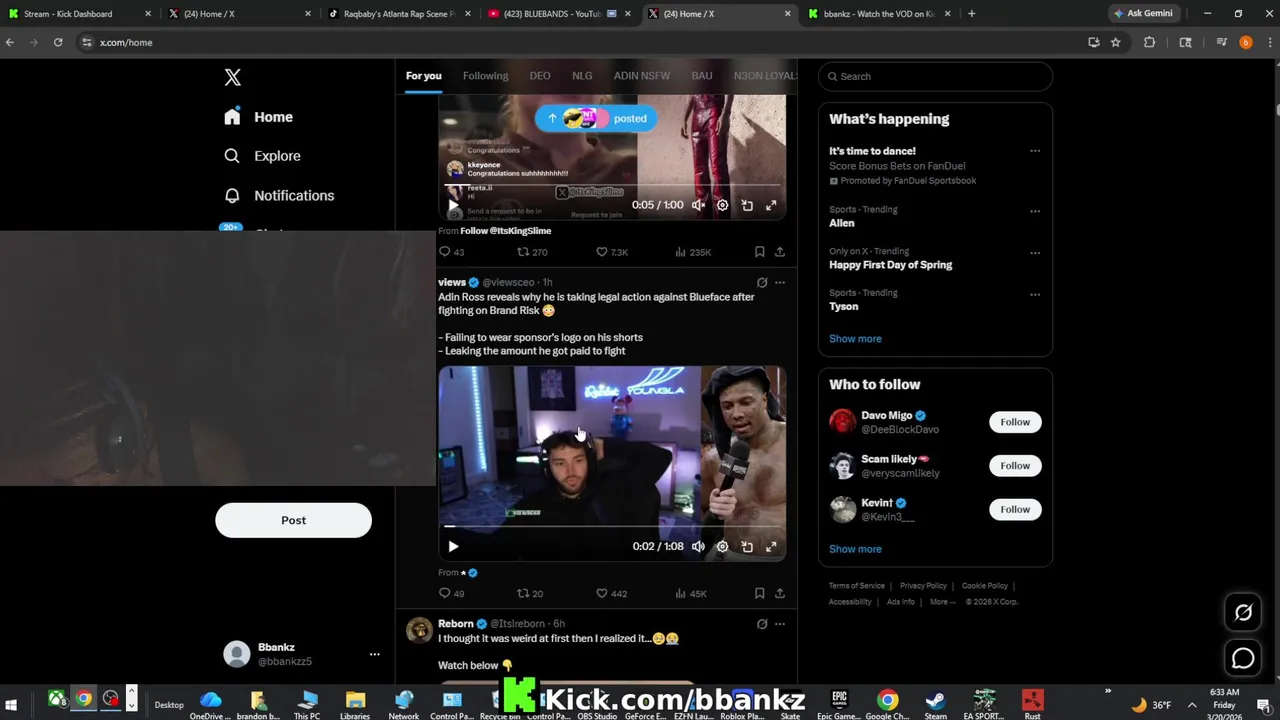Viewport: 1280px width, 720px height.
Task: Click the X Search field
Action: 935,76
